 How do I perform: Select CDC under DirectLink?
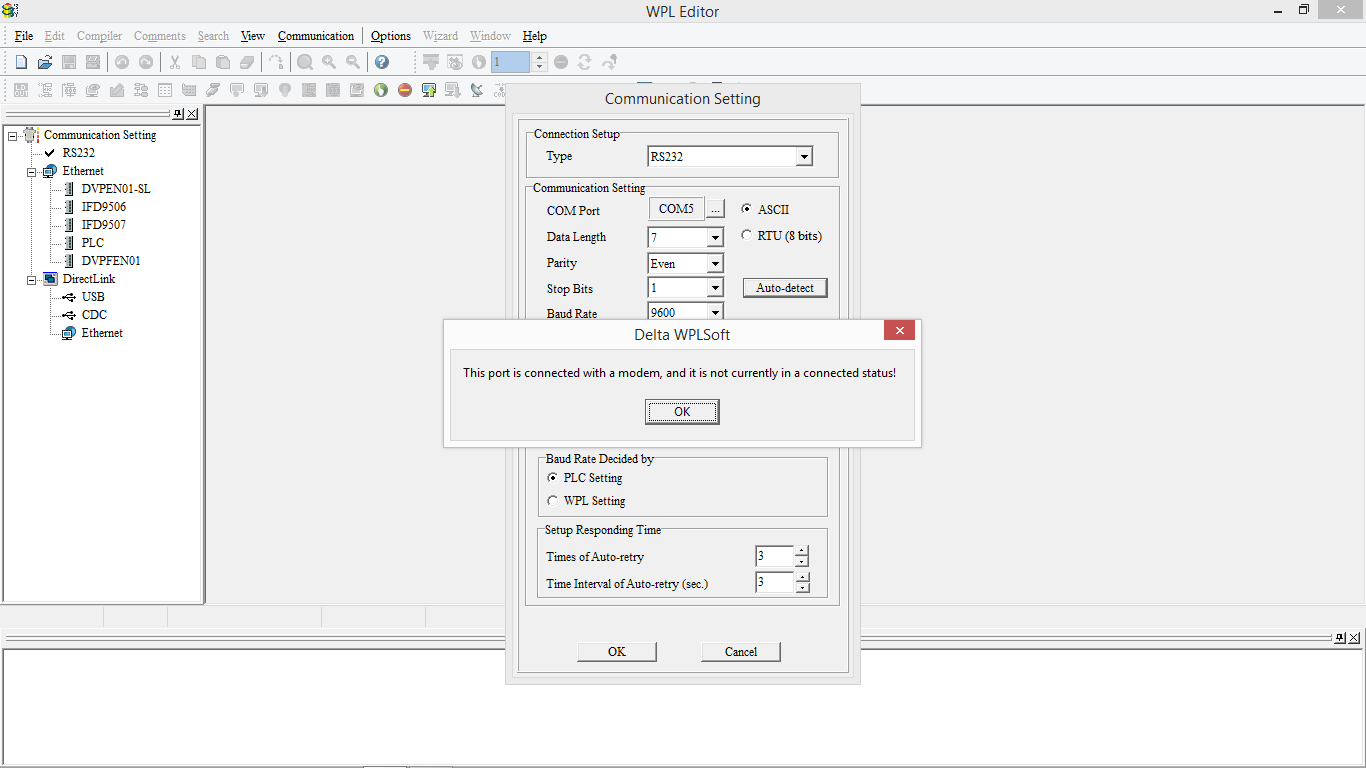point(94,315)
